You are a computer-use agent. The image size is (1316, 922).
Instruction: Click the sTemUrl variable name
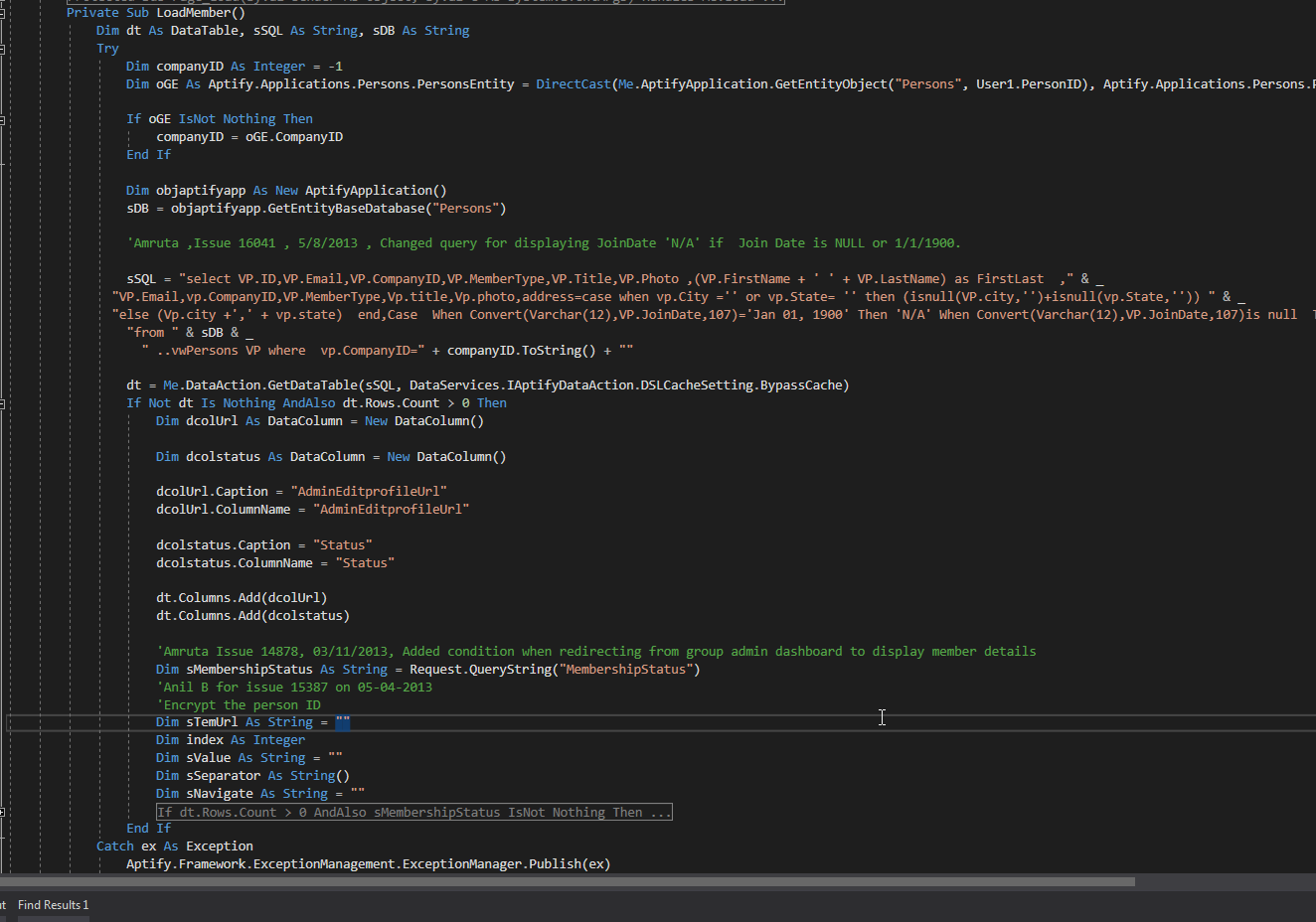tap(212, 722)
